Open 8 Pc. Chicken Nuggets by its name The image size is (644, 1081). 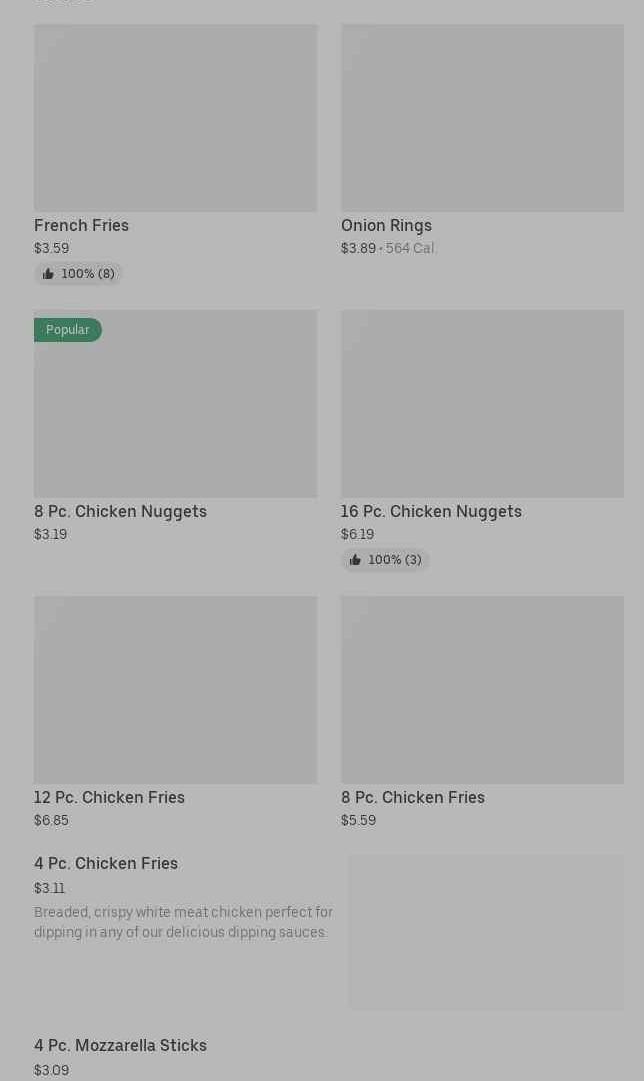pyautogui.click(x=120, y=511)
